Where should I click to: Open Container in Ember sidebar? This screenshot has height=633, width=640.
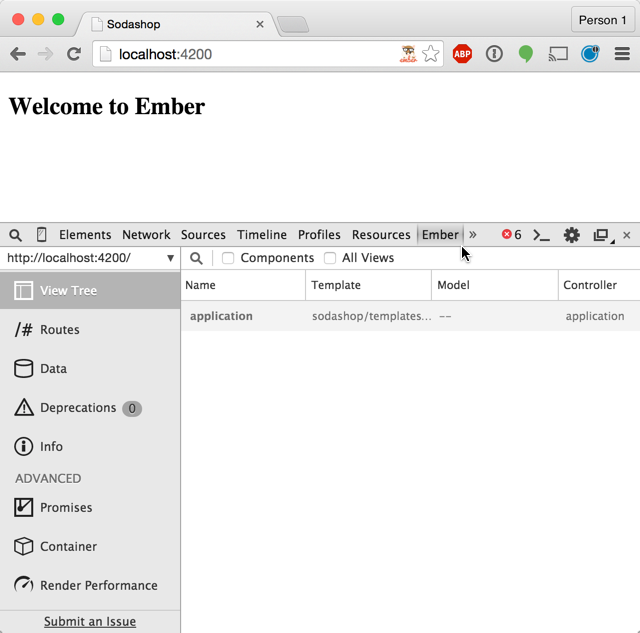click(x=90, y=546)
